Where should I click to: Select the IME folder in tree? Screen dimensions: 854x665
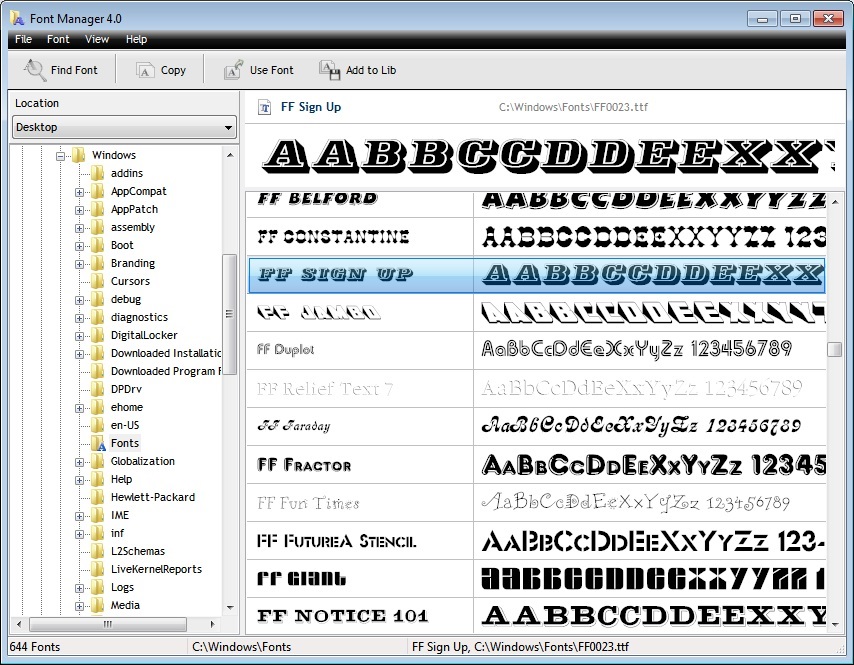(120, 515)
